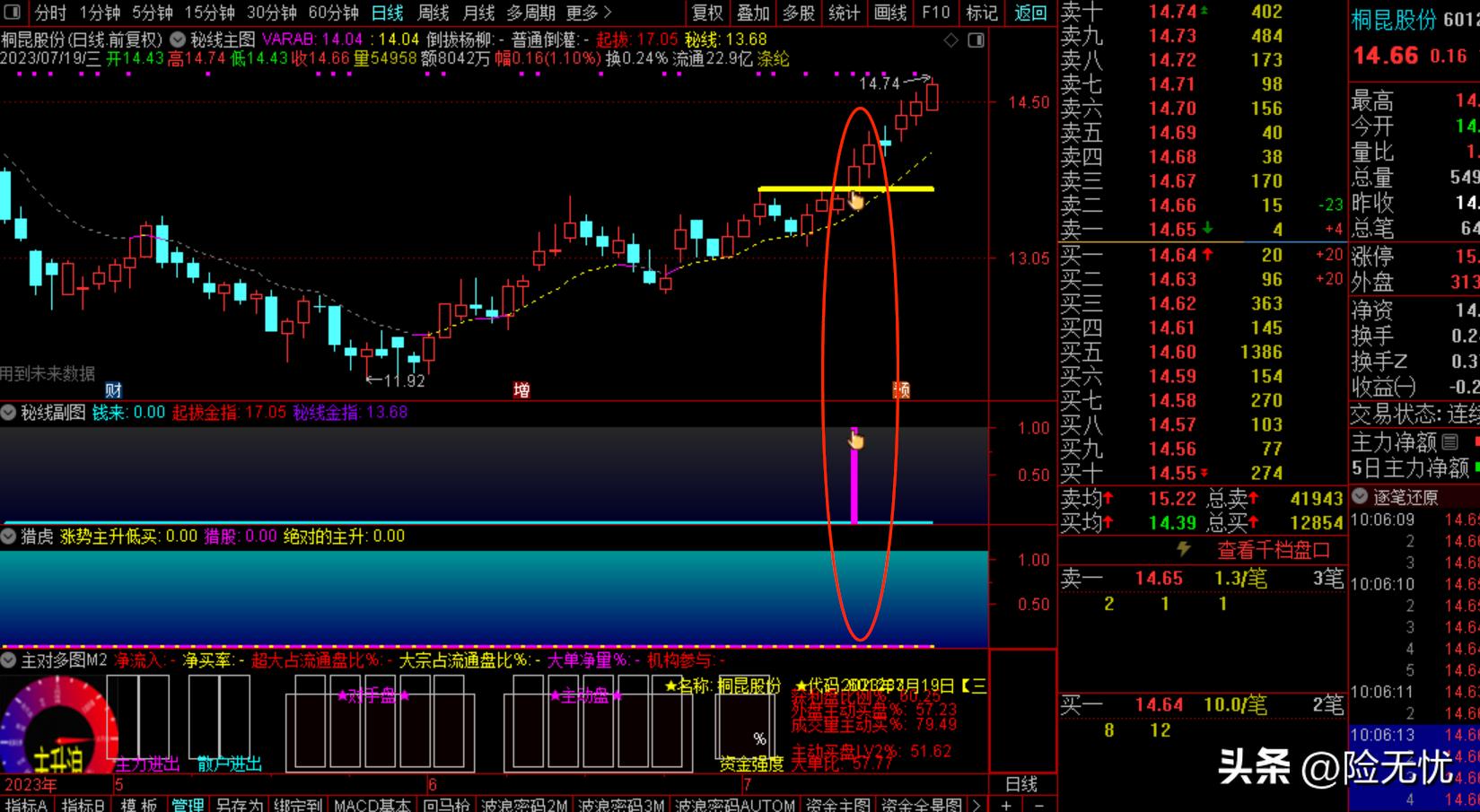This screenshot has width=1480, height=812.
Task: Click the 叠加 overlay button
Action: coord(753,13)
